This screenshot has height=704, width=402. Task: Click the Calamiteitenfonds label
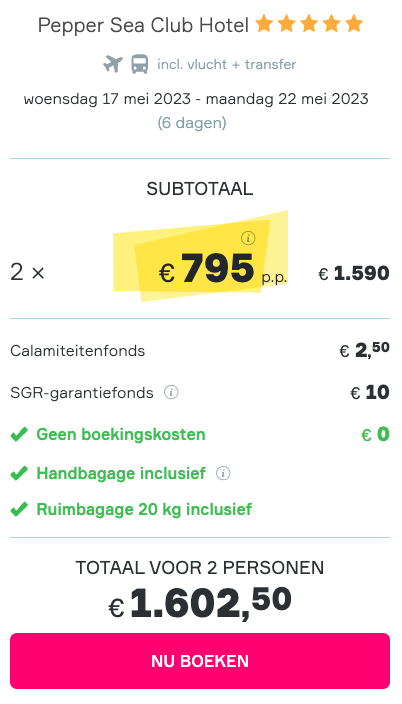[78, 351]
